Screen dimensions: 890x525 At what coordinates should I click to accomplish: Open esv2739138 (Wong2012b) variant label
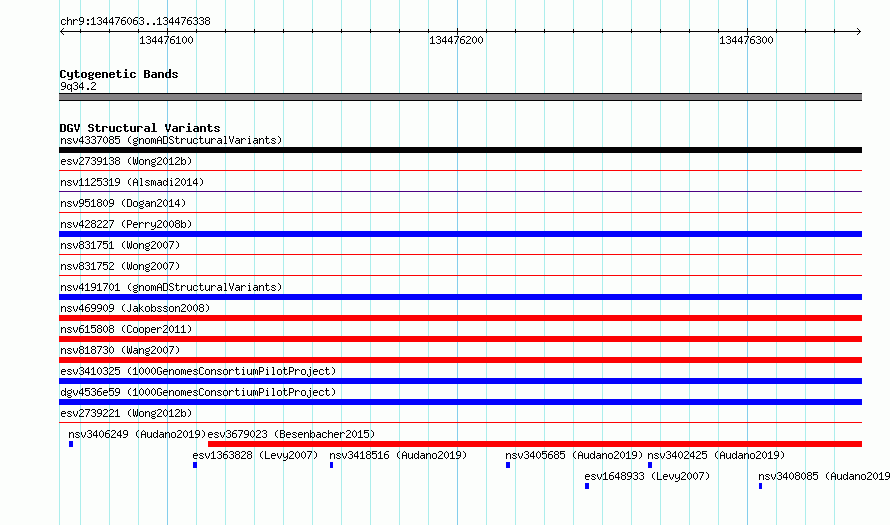126,161
